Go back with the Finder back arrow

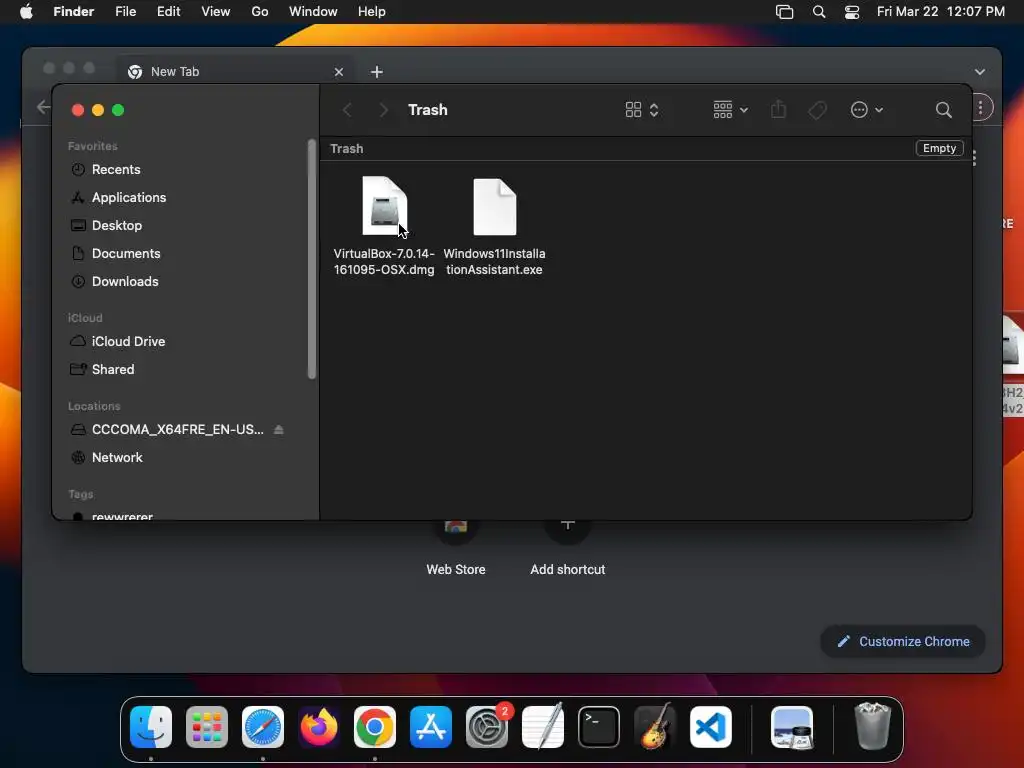(347, 110)
